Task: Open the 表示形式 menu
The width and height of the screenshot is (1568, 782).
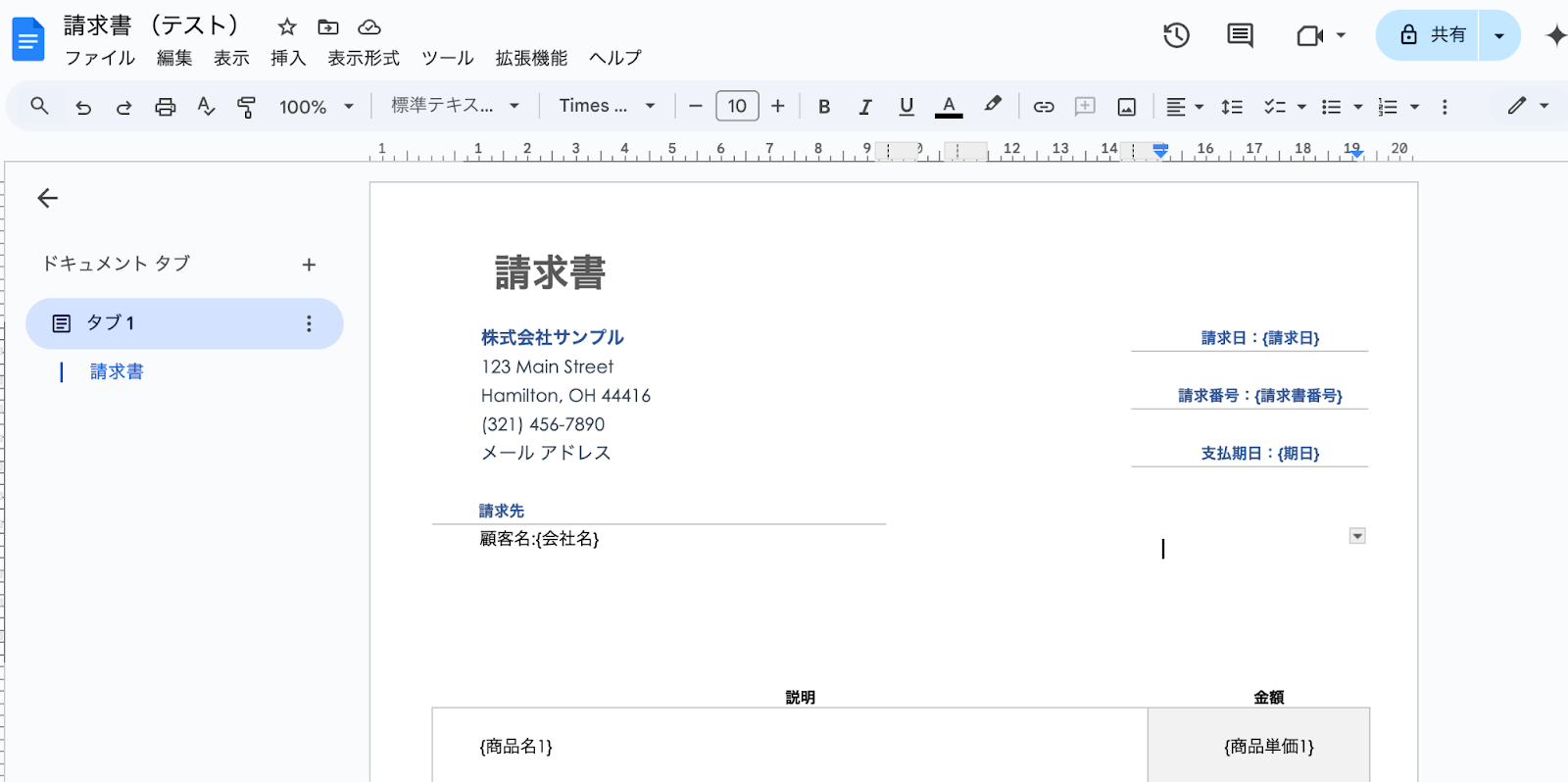Action: click(364, 58)
